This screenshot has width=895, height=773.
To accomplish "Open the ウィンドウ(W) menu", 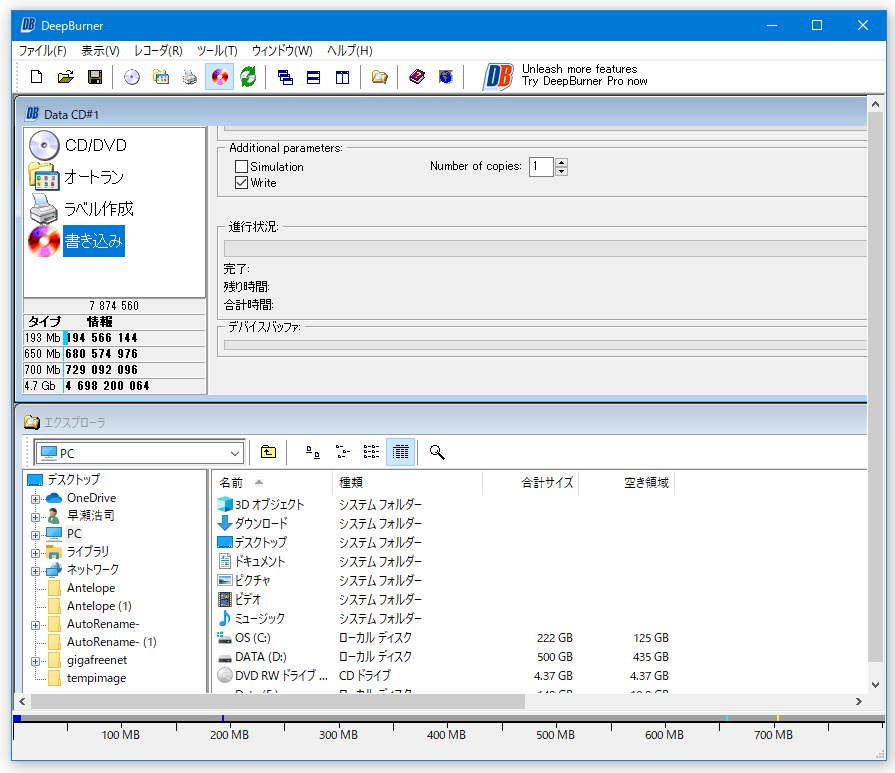I will click(x=282, y=51).
